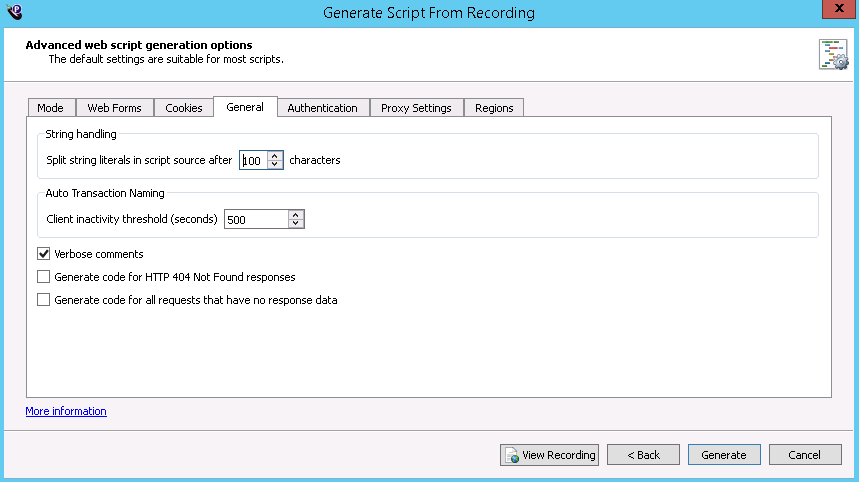Decrease client inactivity threshold value
Image resolution: width=859 pixels, height=482 pixels.
(295, 223)
